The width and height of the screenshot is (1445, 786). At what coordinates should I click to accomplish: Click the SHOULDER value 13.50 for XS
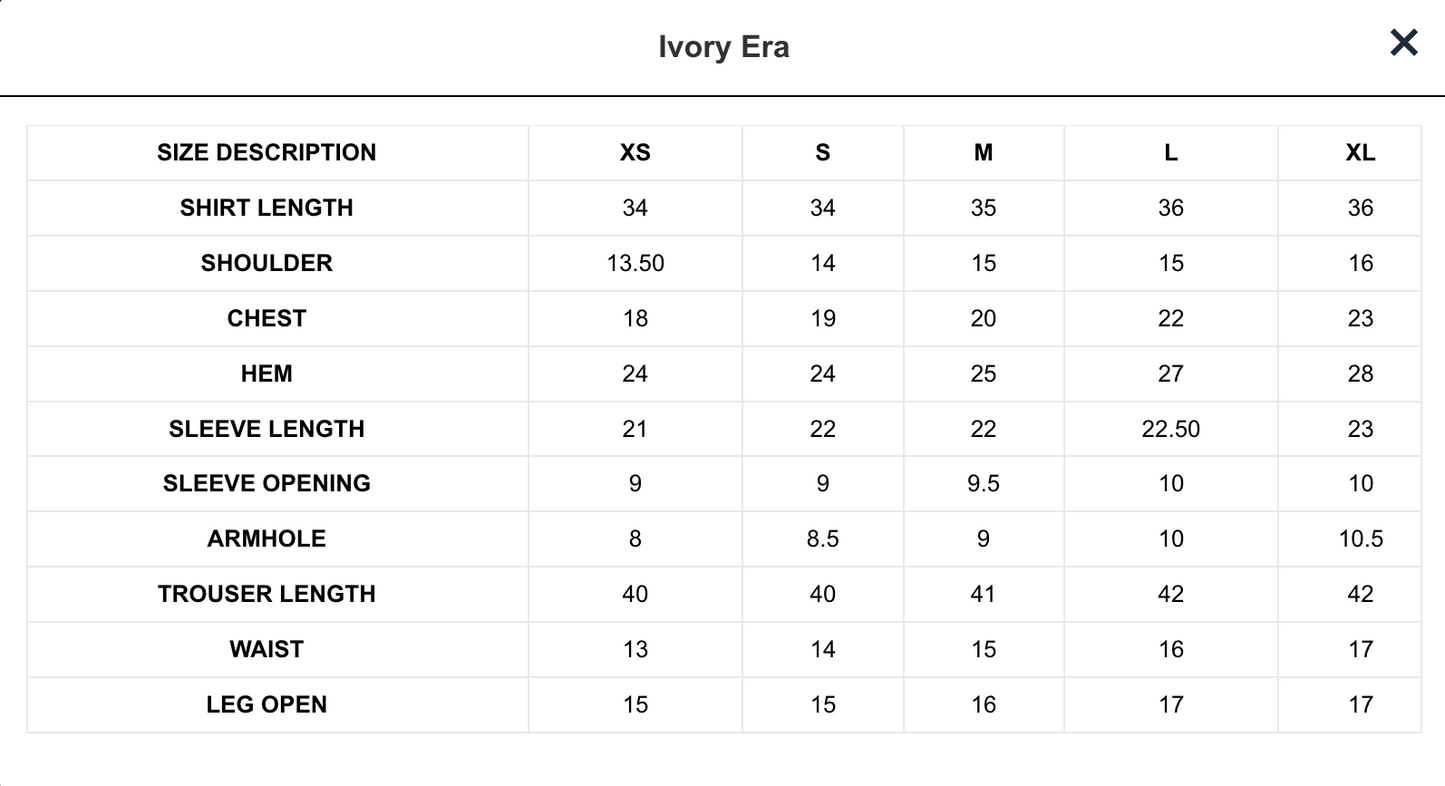point(635,263)
